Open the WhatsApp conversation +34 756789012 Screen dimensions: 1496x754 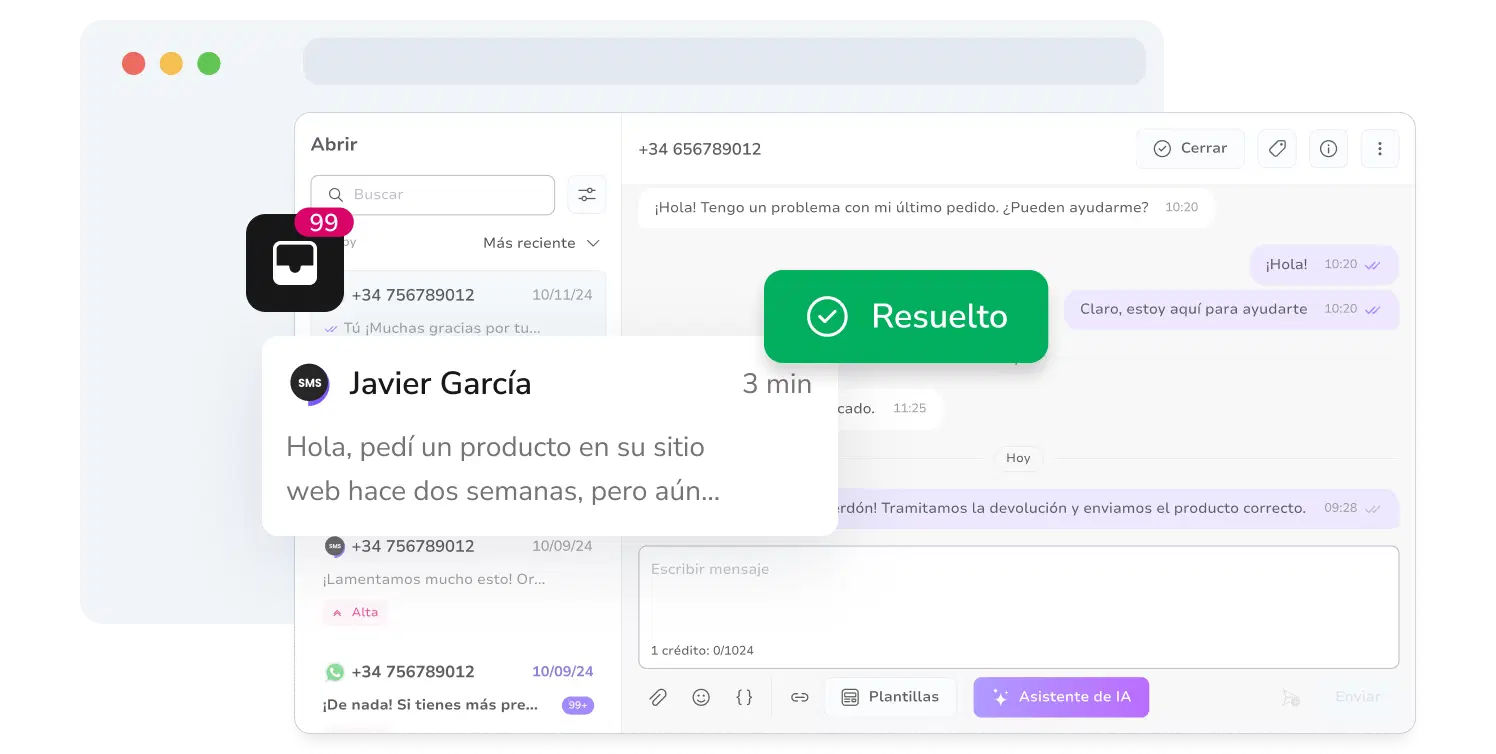tap(458, 688)
